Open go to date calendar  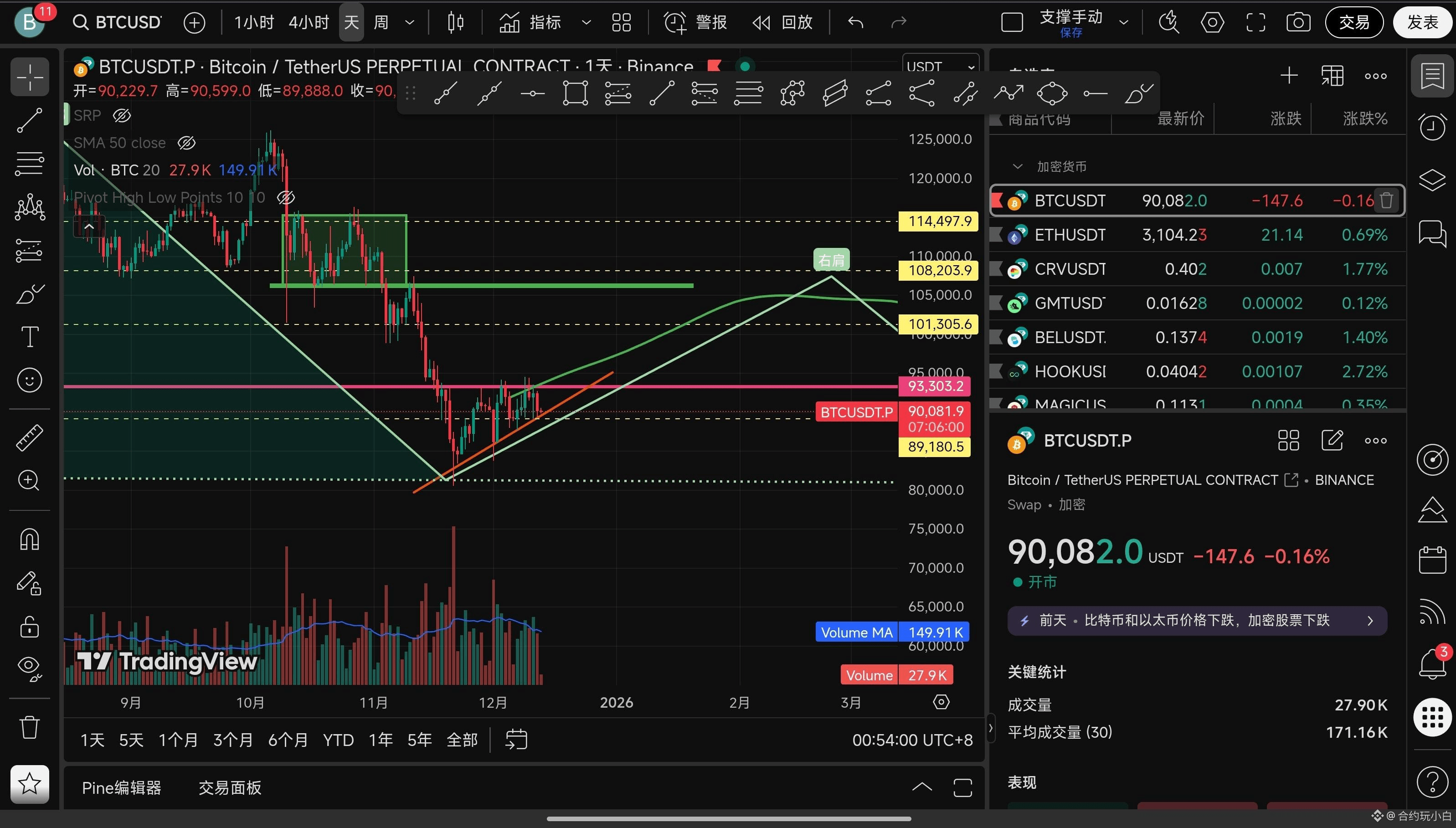(x=516, y=740)
